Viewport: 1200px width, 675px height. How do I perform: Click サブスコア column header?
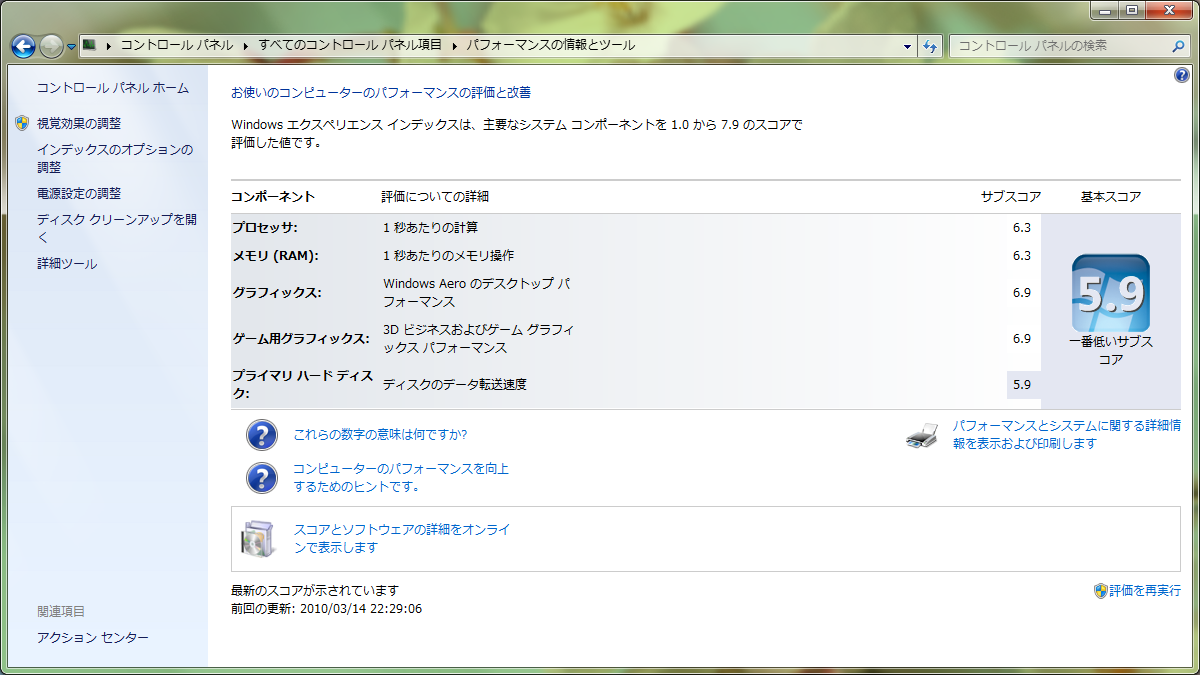pos(1010,197)
